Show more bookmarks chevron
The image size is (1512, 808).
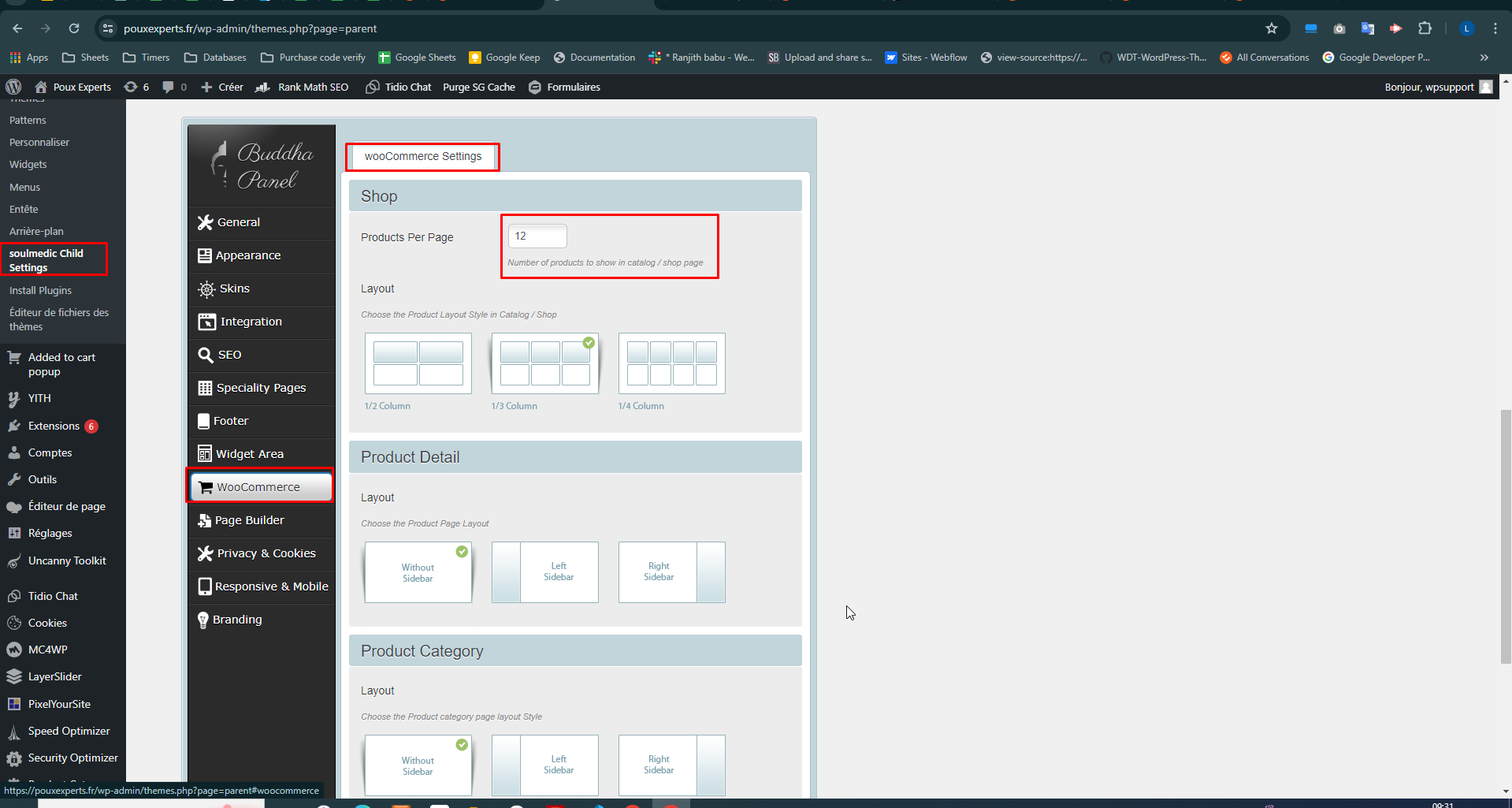click(x=1484, y=58)
